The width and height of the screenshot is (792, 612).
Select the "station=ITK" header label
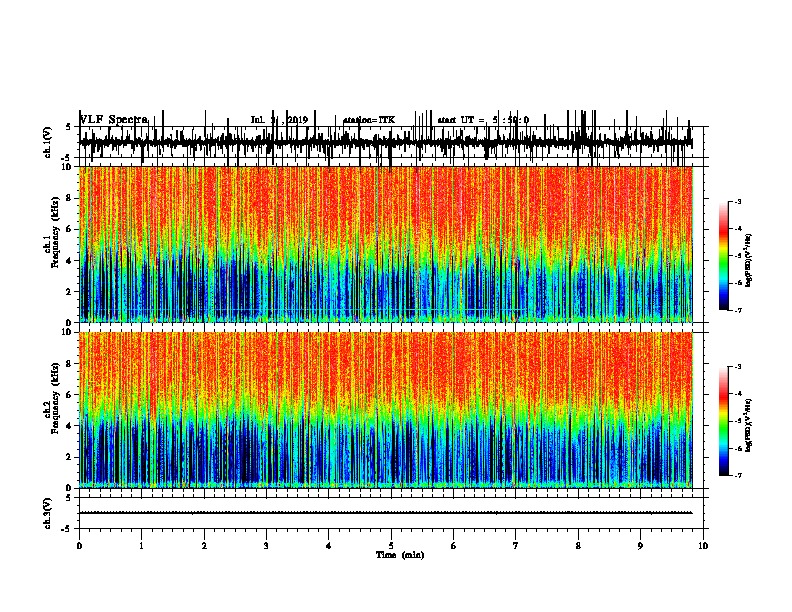click(x=369, y=120)
